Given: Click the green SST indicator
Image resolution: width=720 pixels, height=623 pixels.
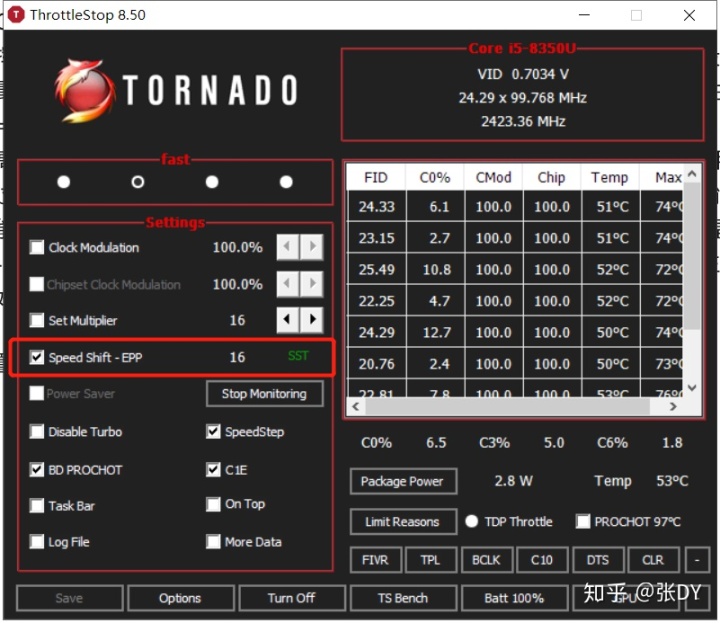Looking at the screenshot, I should tap(298, 356).
